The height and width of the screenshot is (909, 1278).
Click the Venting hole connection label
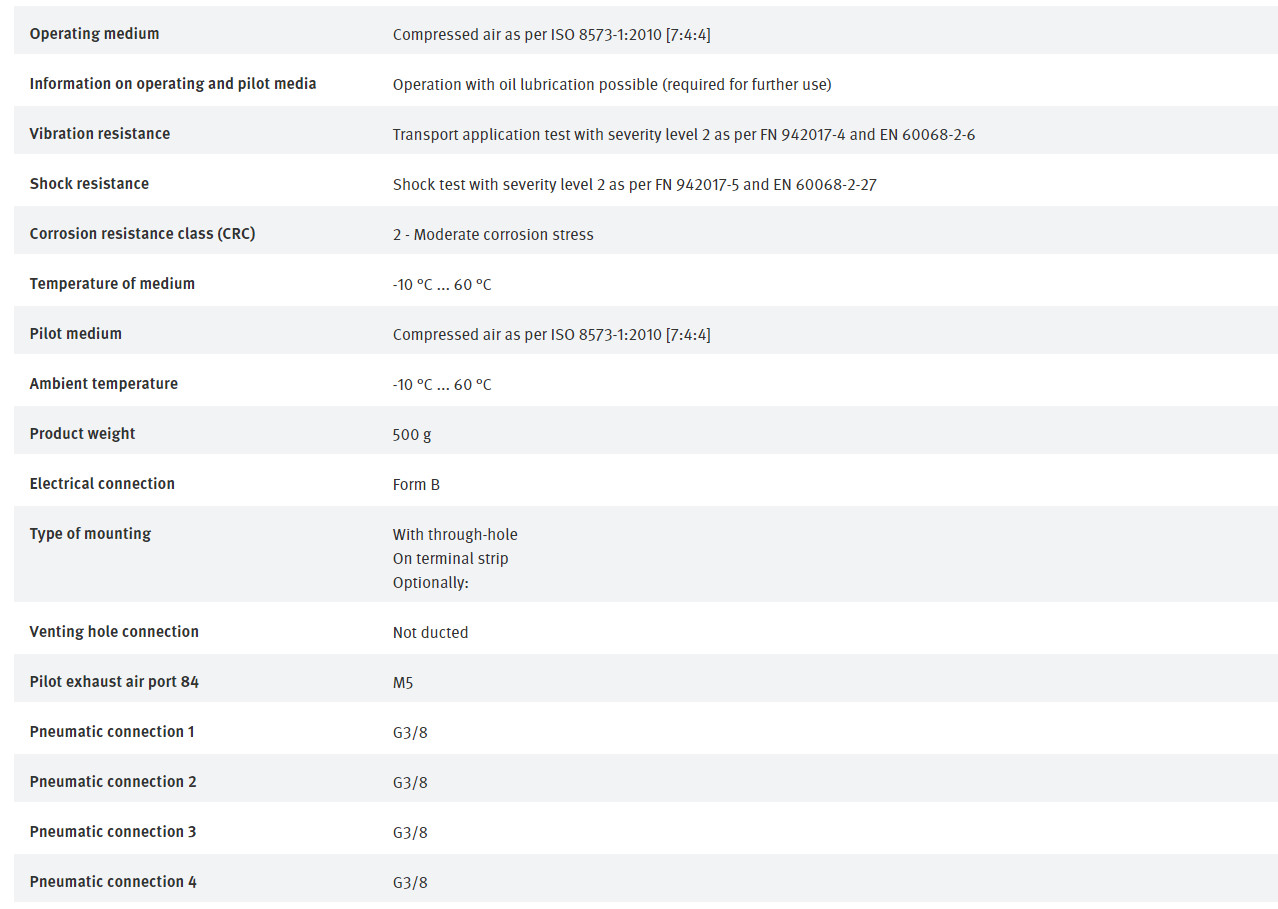(114, 632)
